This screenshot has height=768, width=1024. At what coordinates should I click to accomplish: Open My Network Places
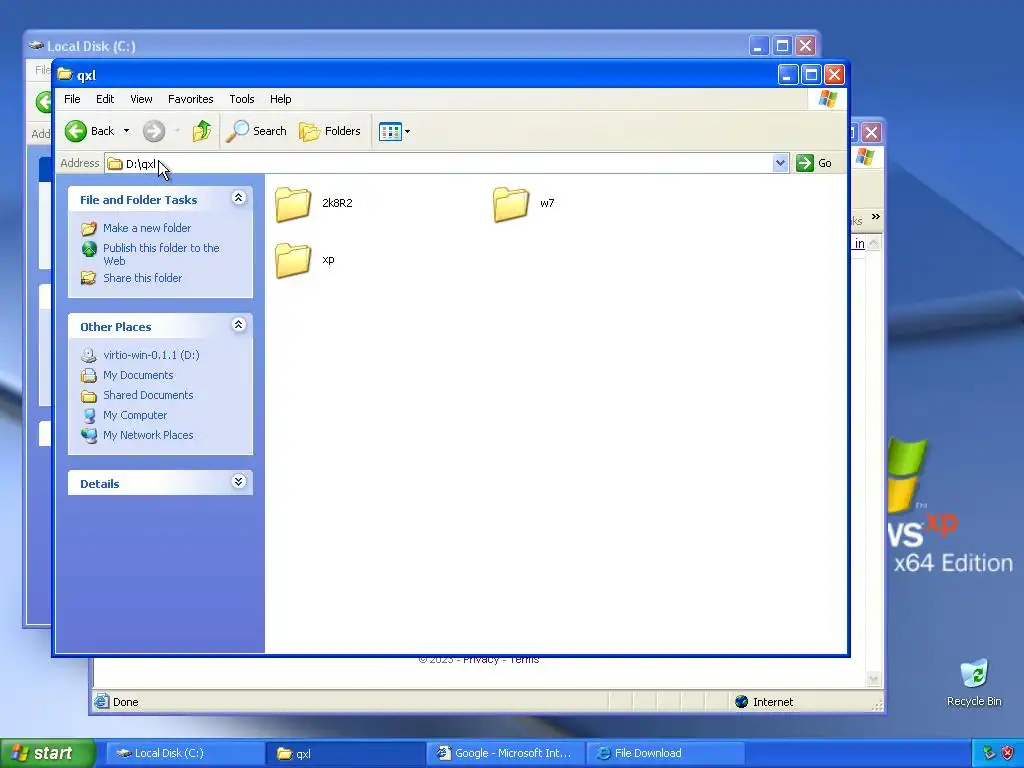(148, 435)
